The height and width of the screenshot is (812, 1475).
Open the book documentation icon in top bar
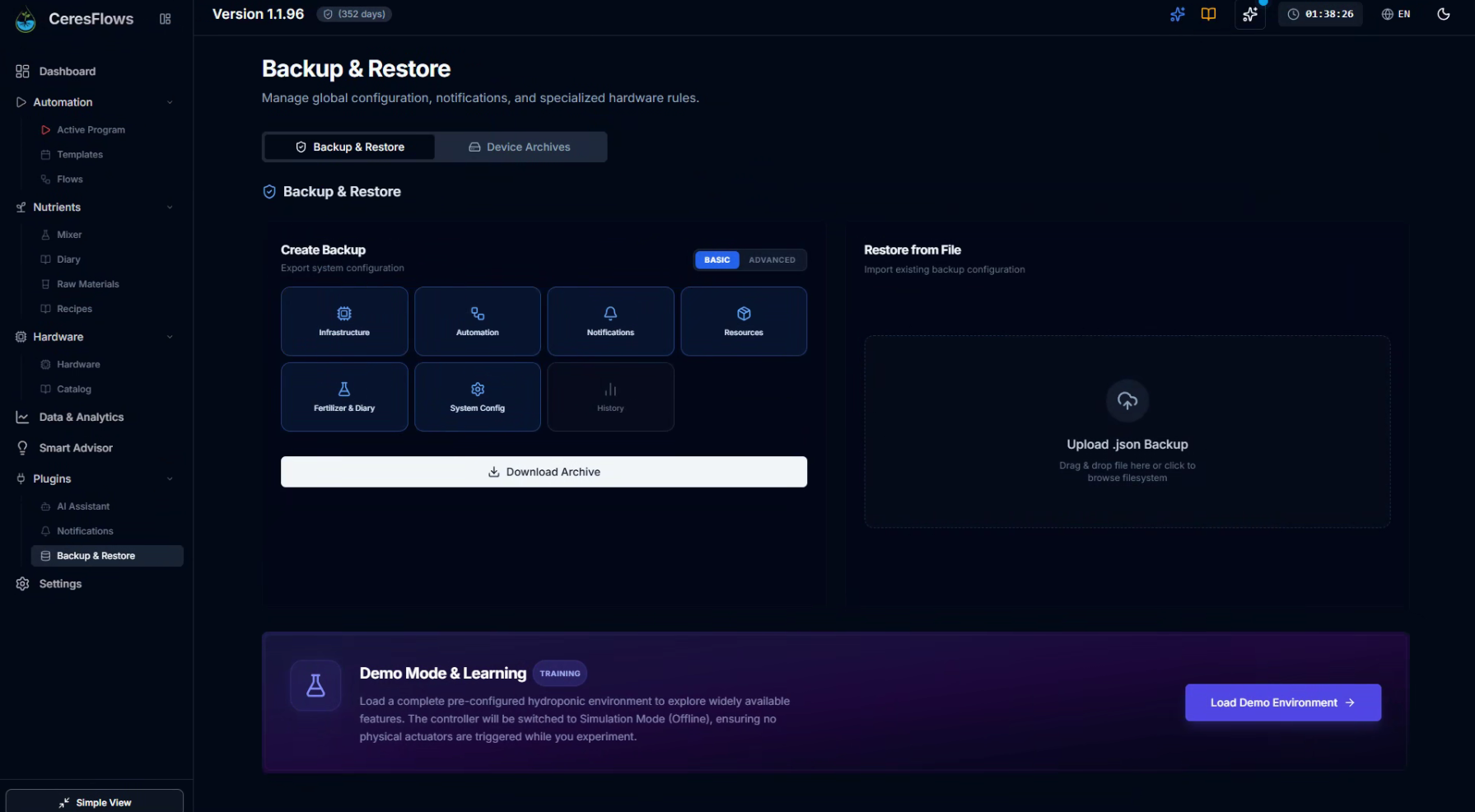[1208, 14]
